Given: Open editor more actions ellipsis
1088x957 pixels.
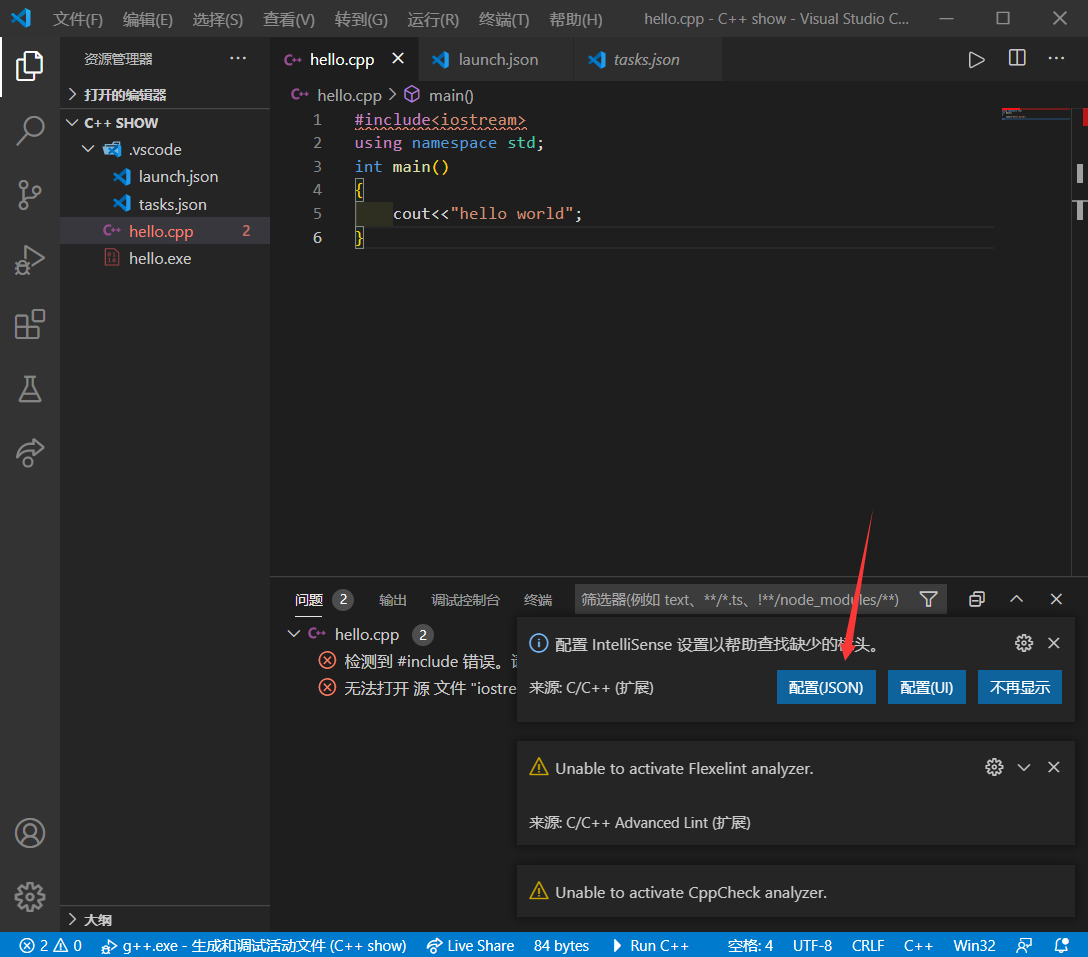Looking at the screenshot, I should click(1056, 58).
